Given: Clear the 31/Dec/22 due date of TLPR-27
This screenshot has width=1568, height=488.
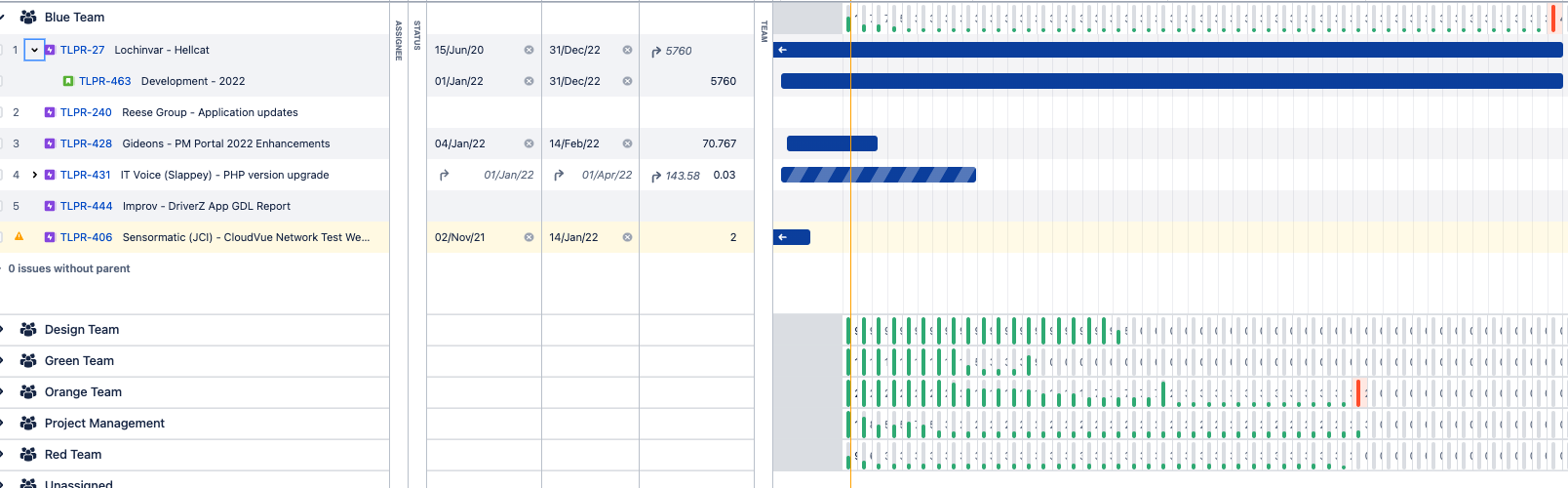Looking at the screenshot, I should pyautogui.click(x=627, y=50).
